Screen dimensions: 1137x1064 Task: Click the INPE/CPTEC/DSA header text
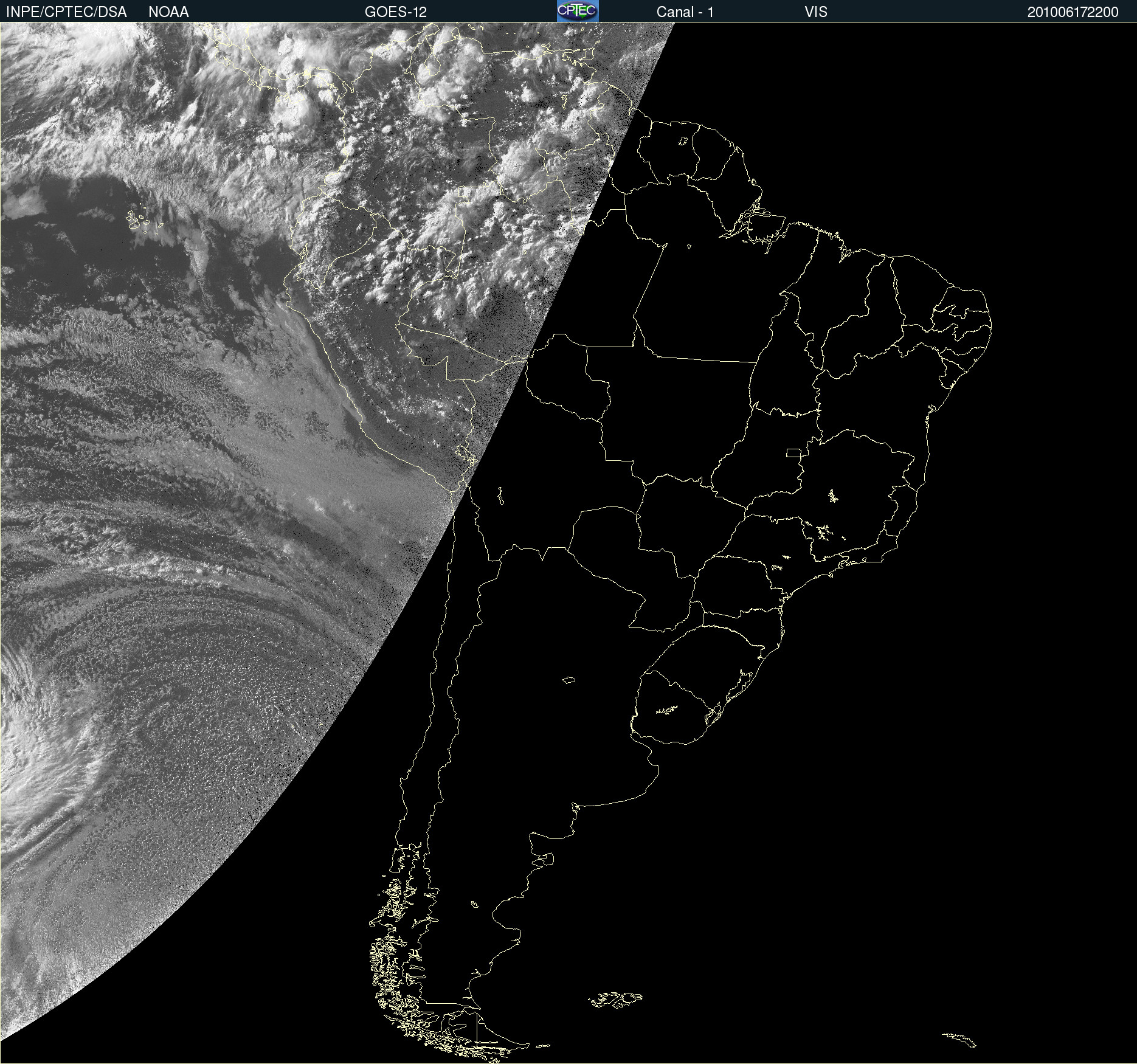[x=66, y=12]
